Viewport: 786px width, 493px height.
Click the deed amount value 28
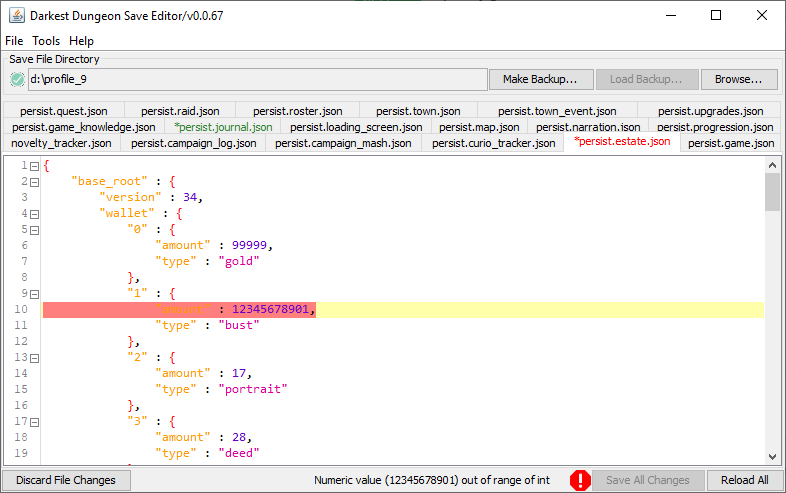pyautogui.click(x=239, y=437)
